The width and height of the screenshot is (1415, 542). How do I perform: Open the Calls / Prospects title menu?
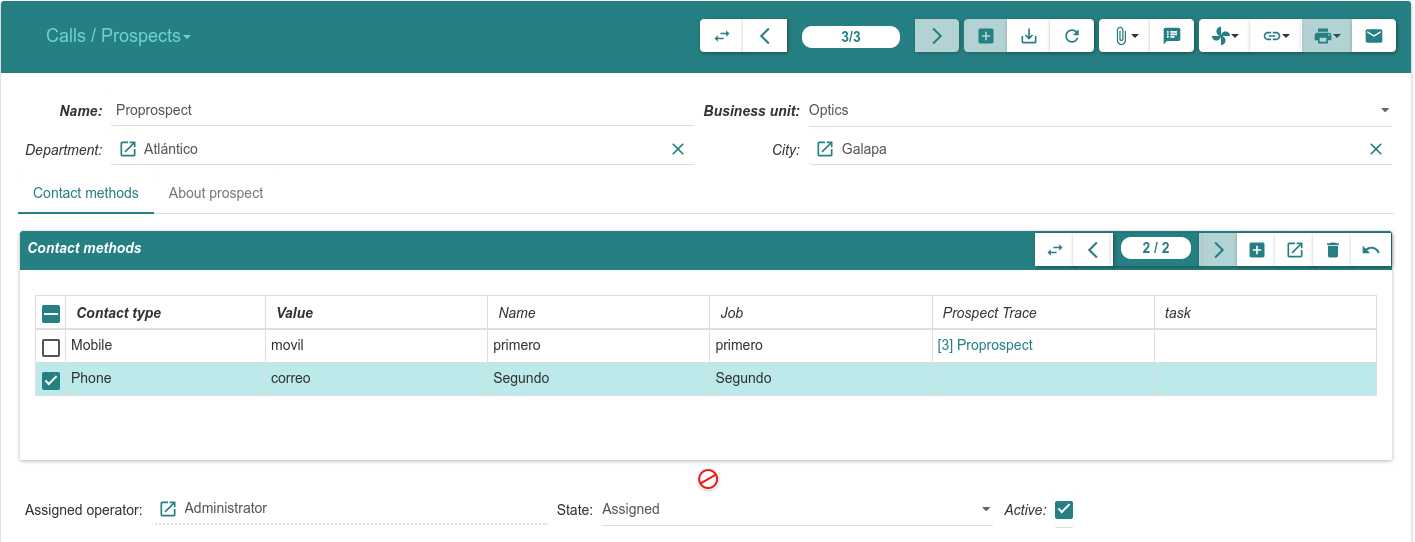[118, 36]
